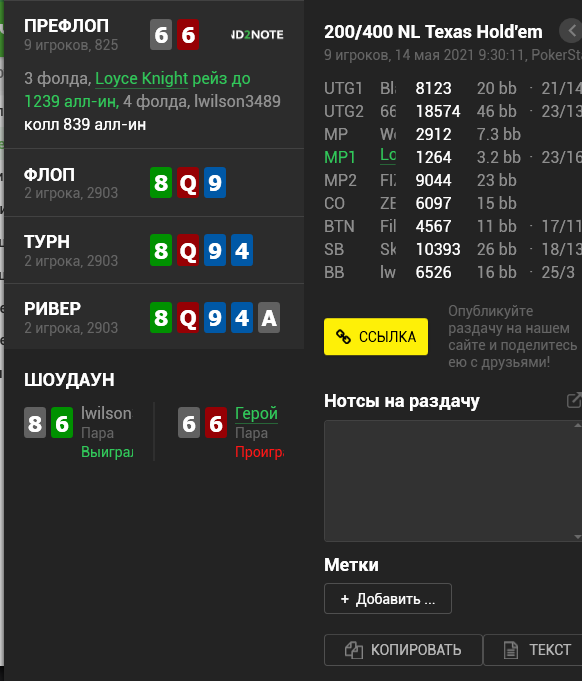Click the Нотсы на раздачу heading
The image size is (582, 681).
click(x=402, y=401)
